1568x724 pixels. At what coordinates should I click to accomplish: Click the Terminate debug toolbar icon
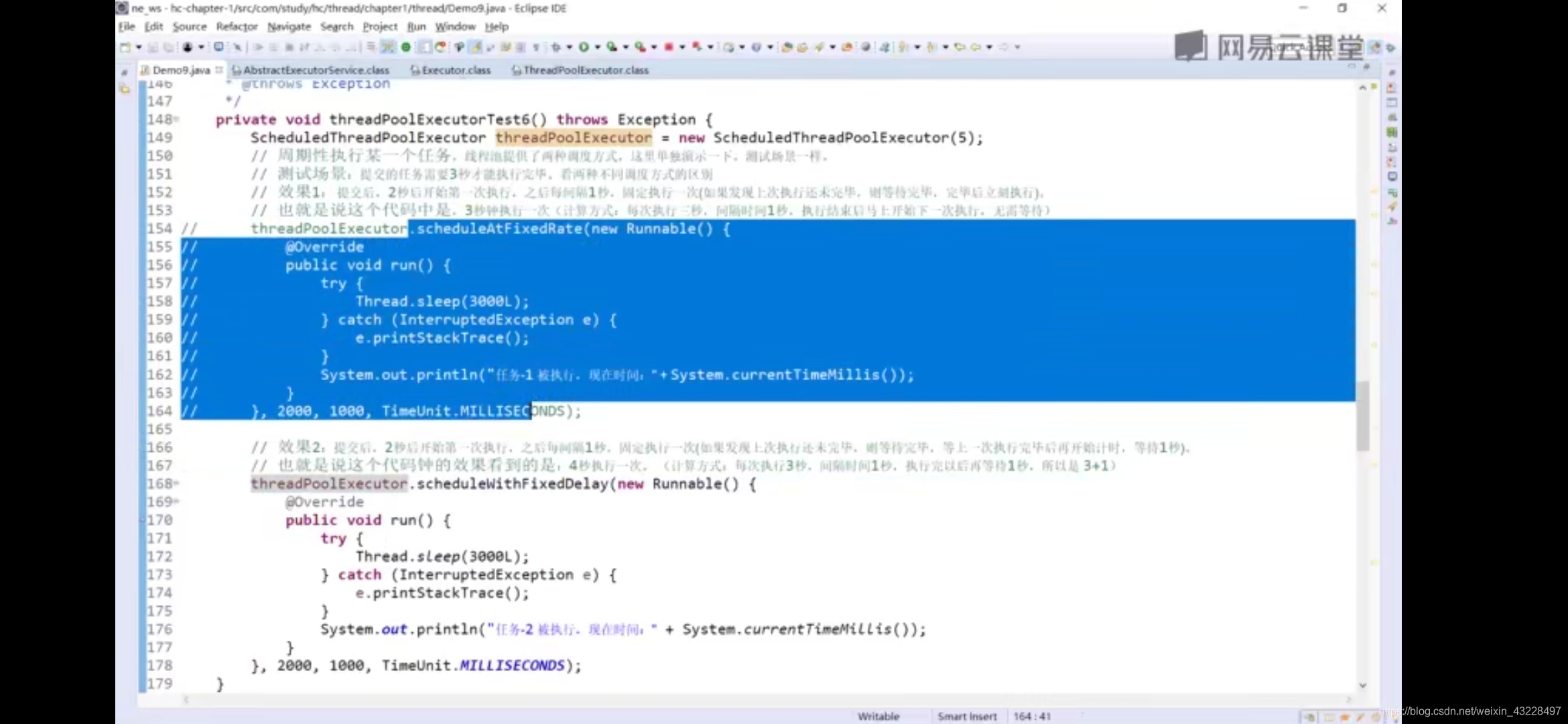coord(289,47)
